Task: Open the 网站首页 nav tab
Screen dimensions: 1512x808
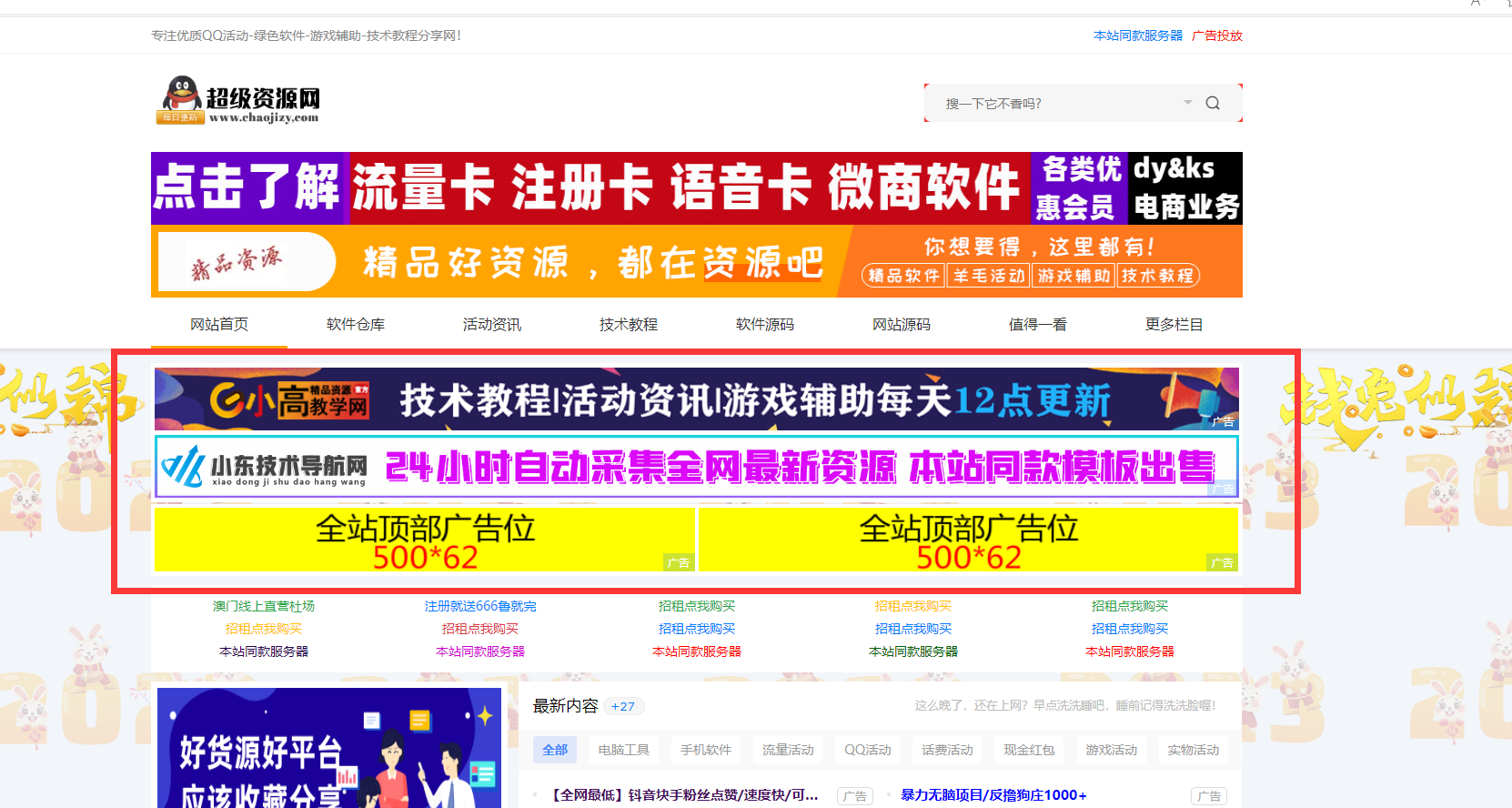Action: pyautogui.click(x=219, y=325)
